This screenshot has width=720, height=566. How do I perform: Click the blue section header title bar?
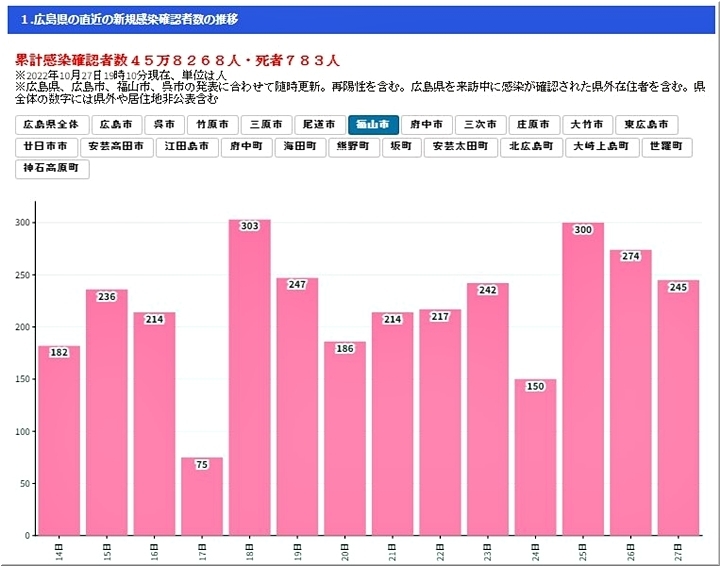[x=360, y=19]
